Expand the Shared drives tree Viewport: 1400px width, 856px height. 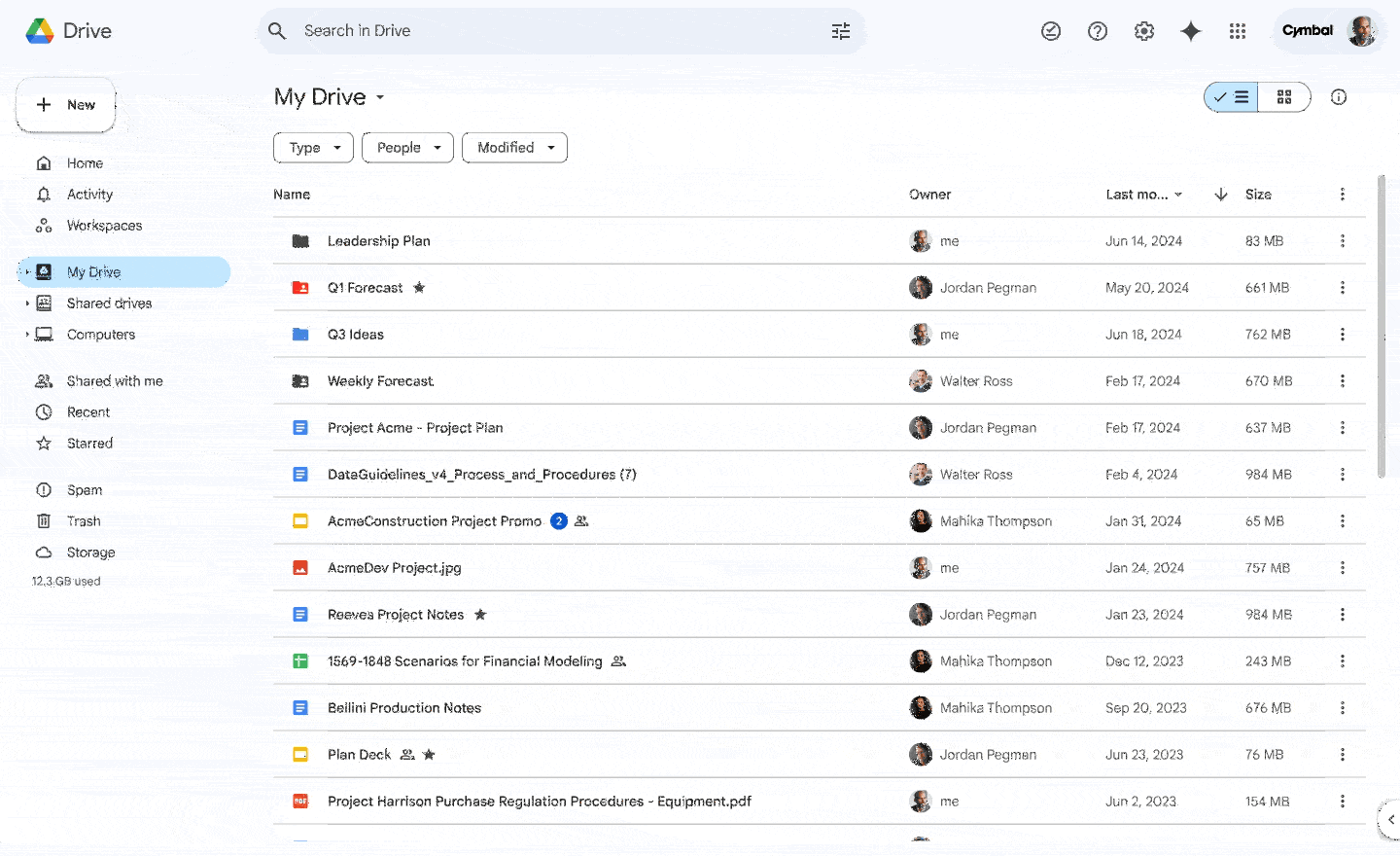click(x=27, y=303)
